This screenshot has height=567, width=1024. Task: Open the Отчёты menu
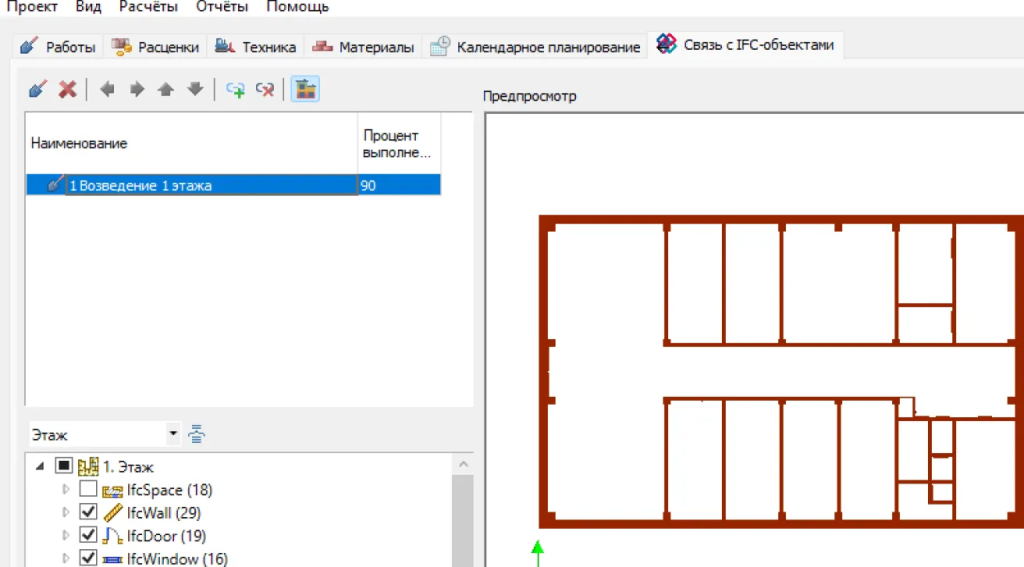(222, 7)
